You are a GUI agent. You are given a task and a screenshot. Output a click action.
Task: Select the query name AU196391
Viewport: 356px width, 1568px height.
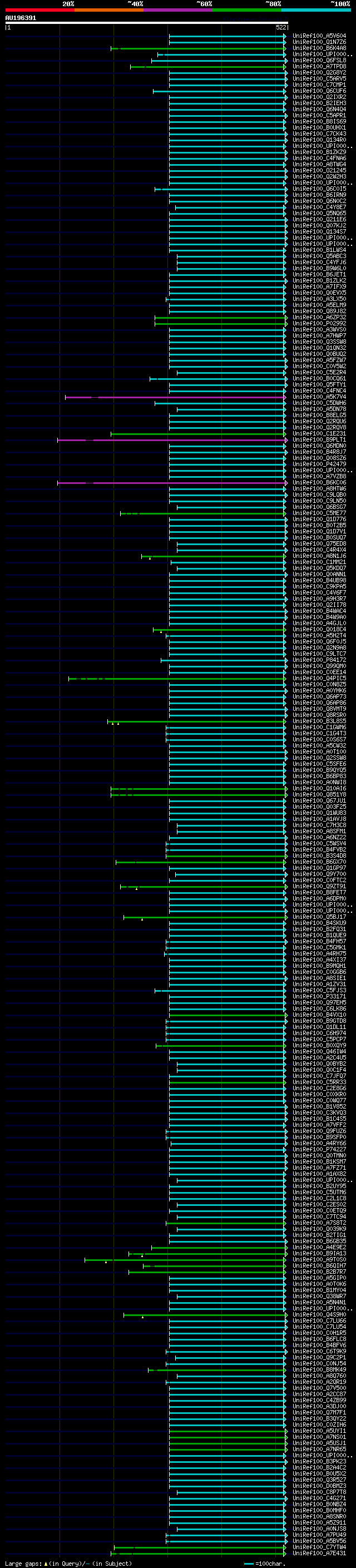(21, 18)
